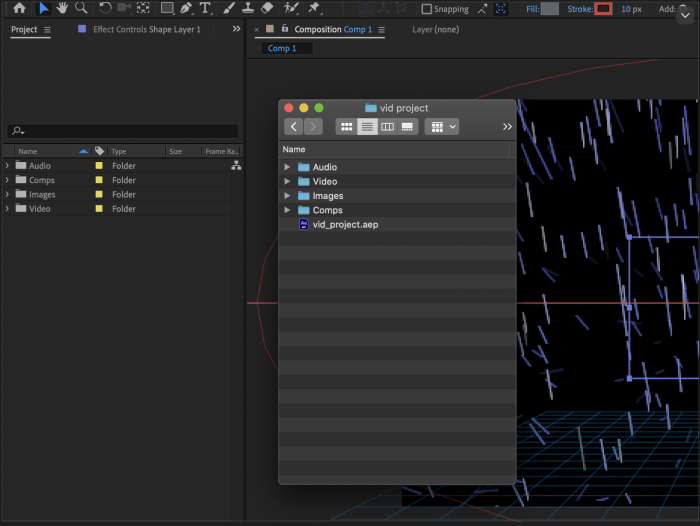The height and width of the screenshot is (526, 700).
Task: Select the Brush tool
Action: click(x=229, y=8)
